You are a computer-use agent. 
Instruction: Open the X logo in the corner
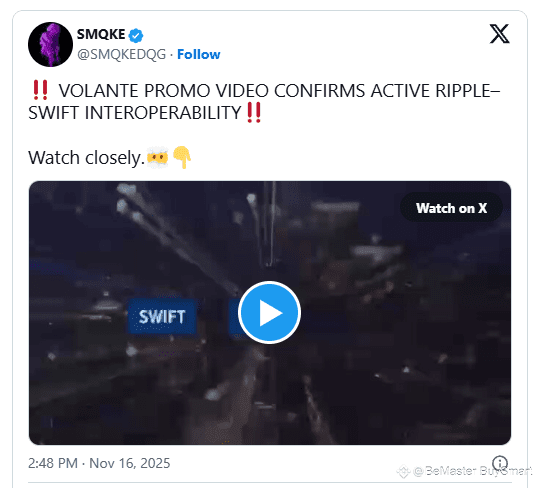[x=499, y=34]
